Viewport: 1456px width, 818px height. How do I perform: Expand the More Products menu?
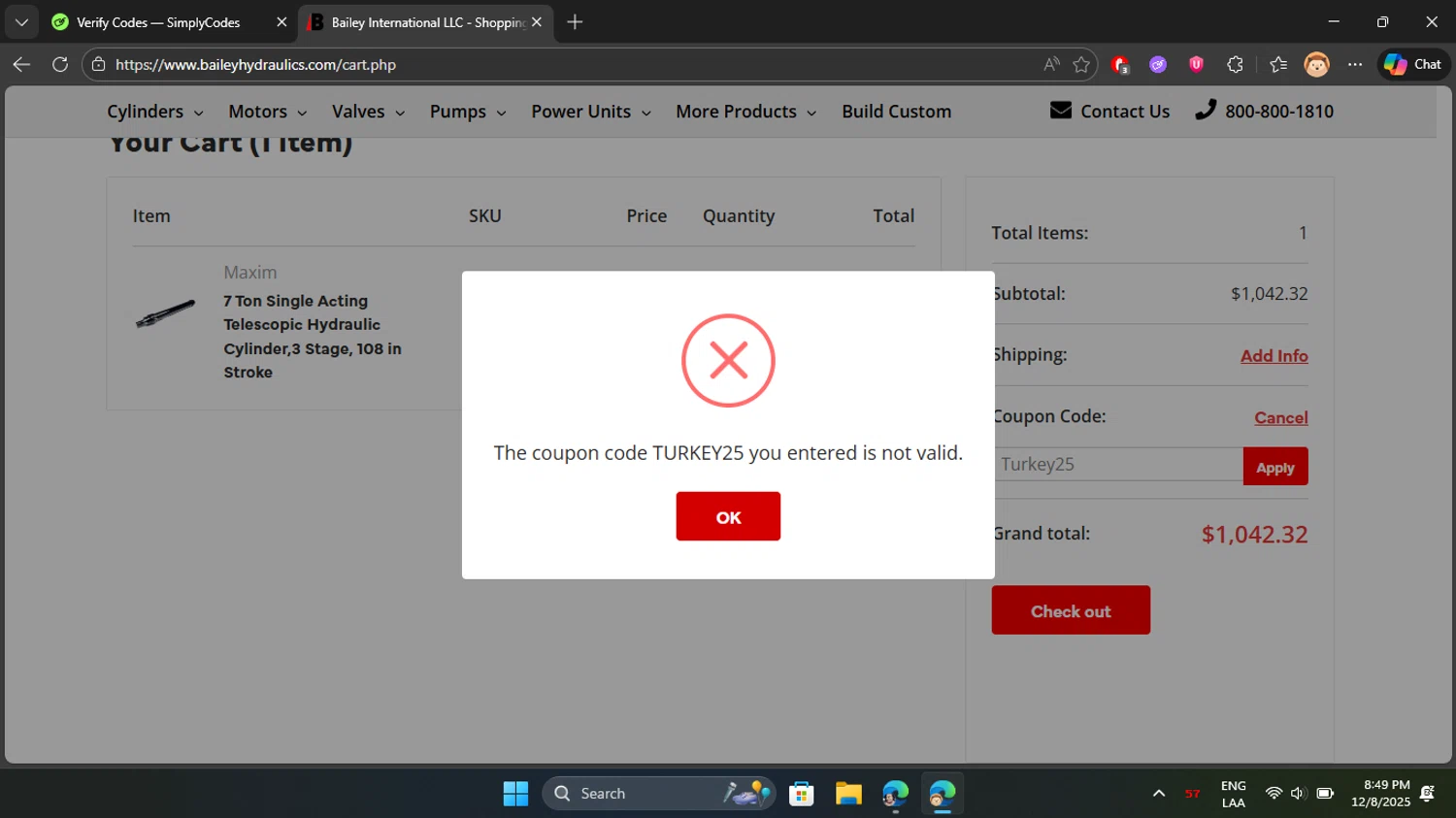coord(746,112)
